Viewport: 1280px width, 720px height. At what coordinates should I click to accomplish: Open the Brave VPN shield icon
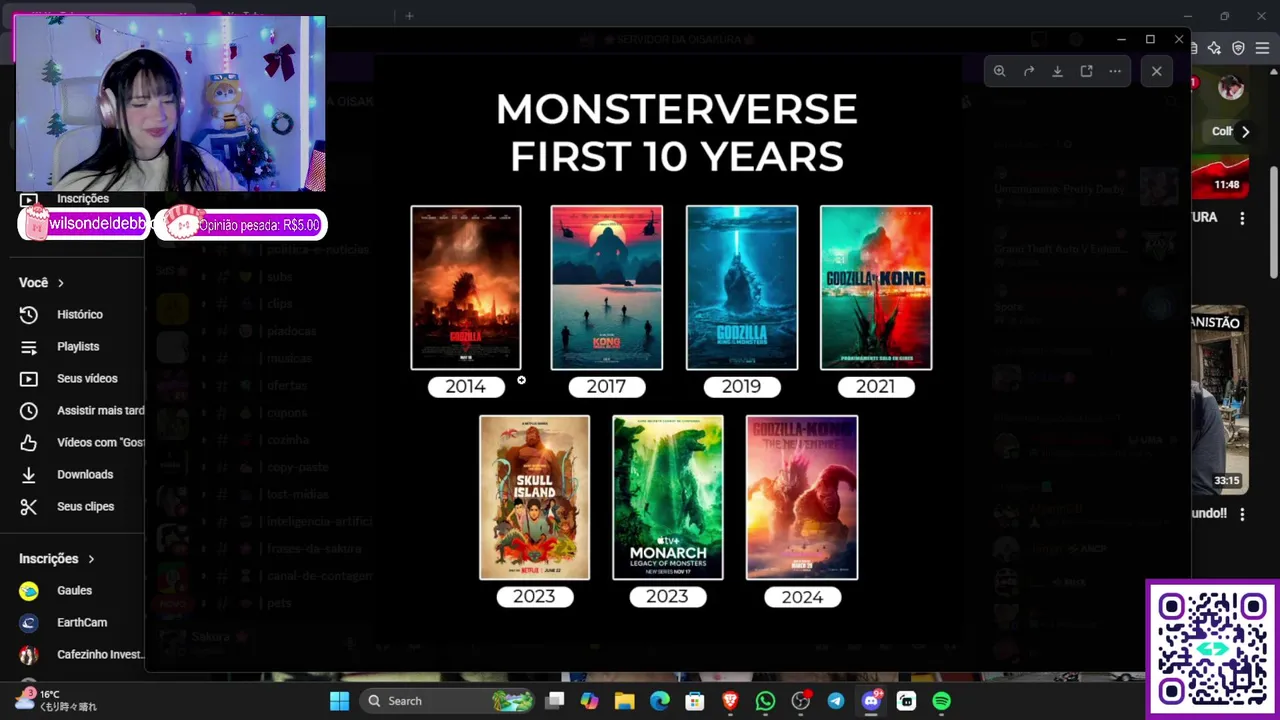pos(1238,48)
